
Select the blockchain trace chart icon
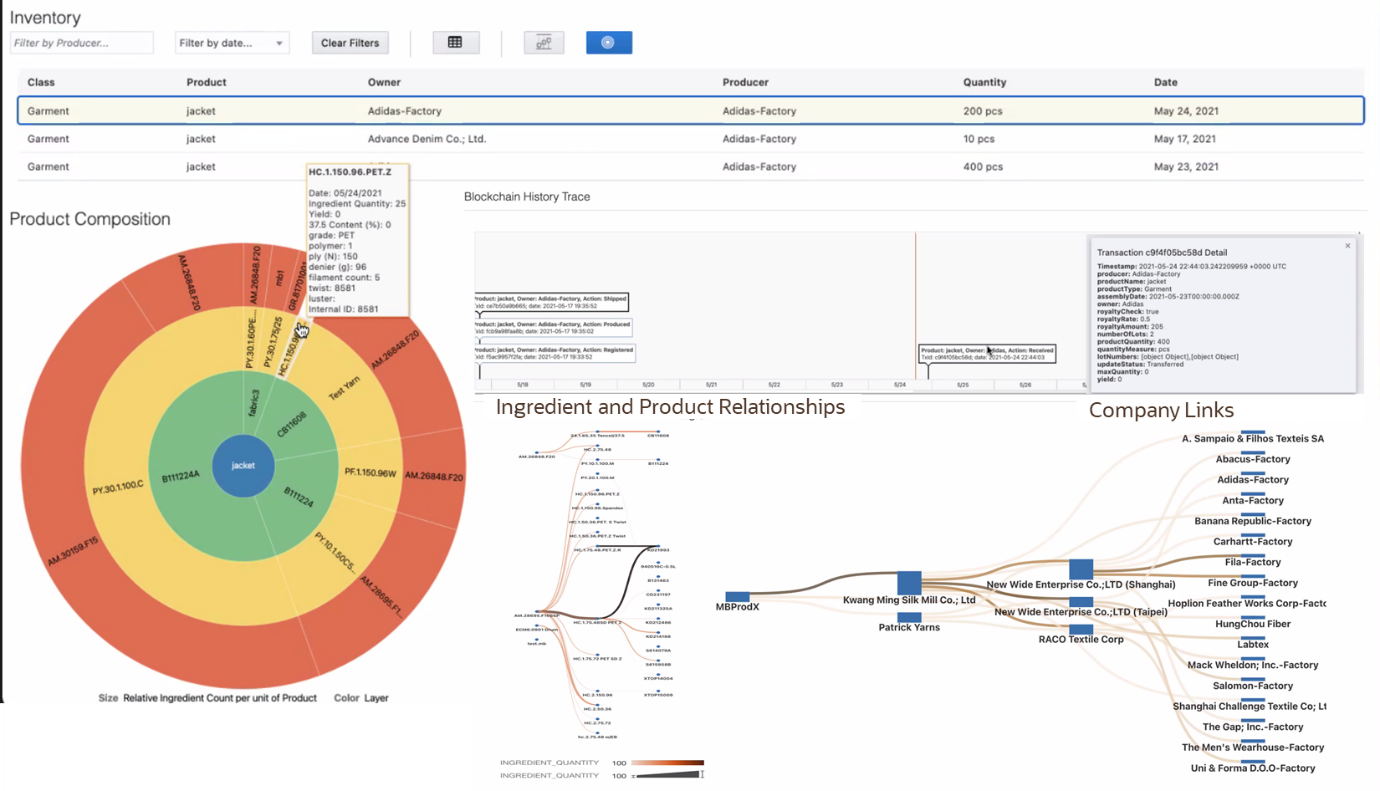coord(543,42)
